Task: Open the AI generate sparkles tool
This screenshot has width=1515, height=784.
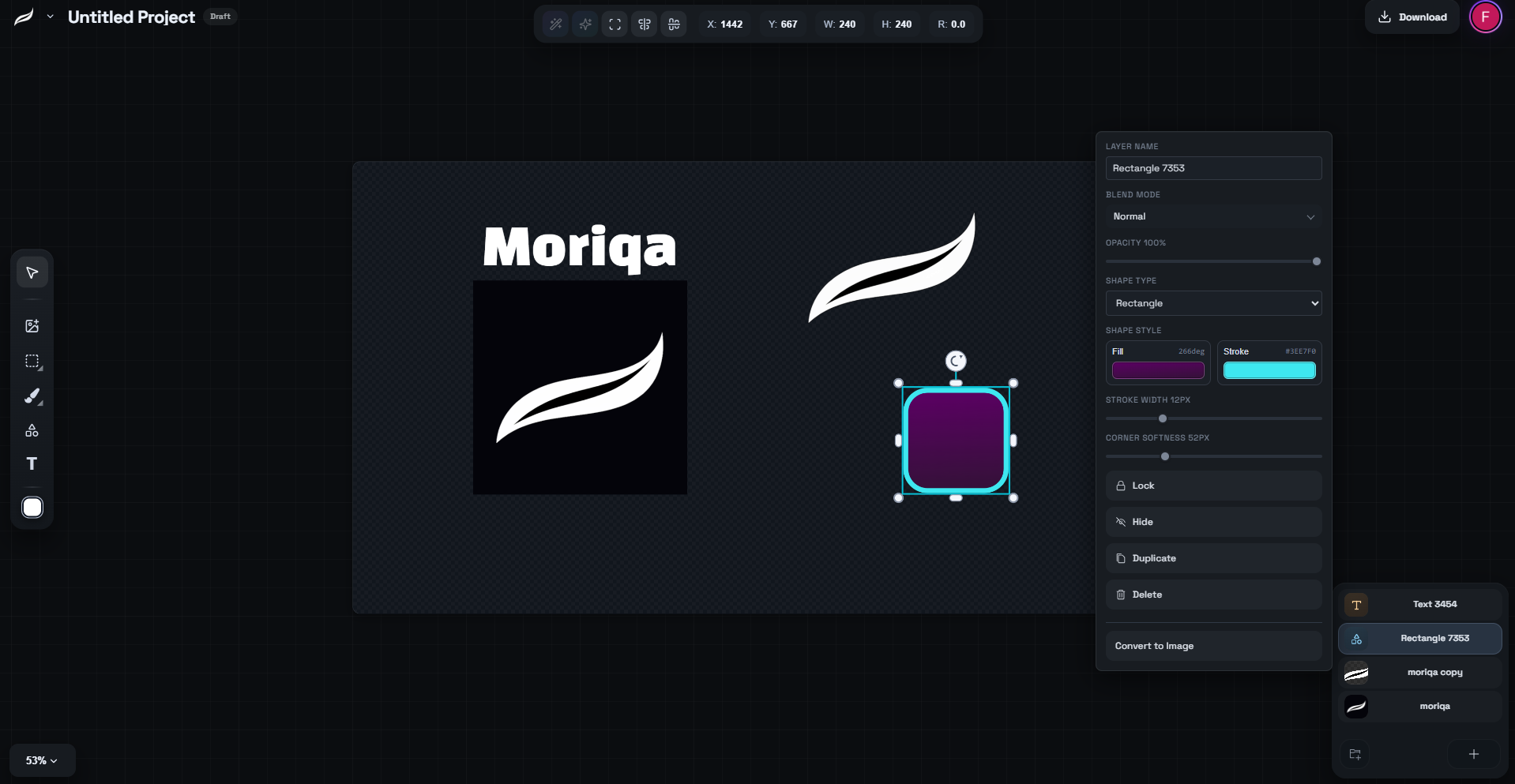Action: point(585,24)
